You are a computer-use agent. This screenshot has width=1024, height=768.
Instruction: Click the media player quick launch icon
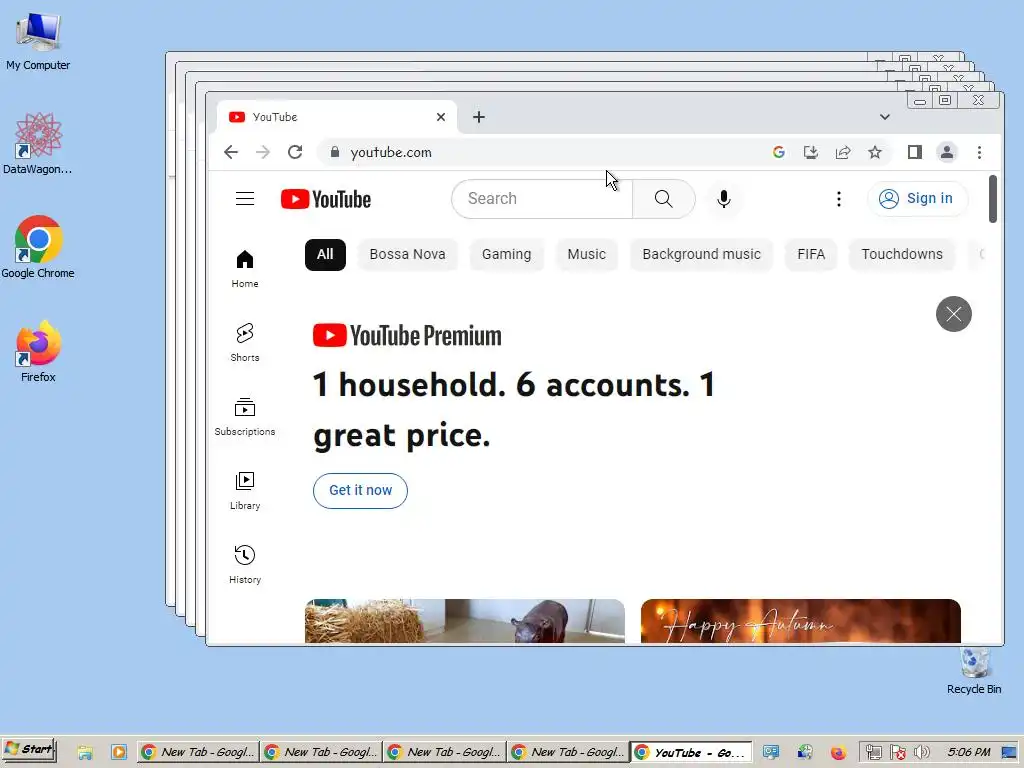coord(119,752)
